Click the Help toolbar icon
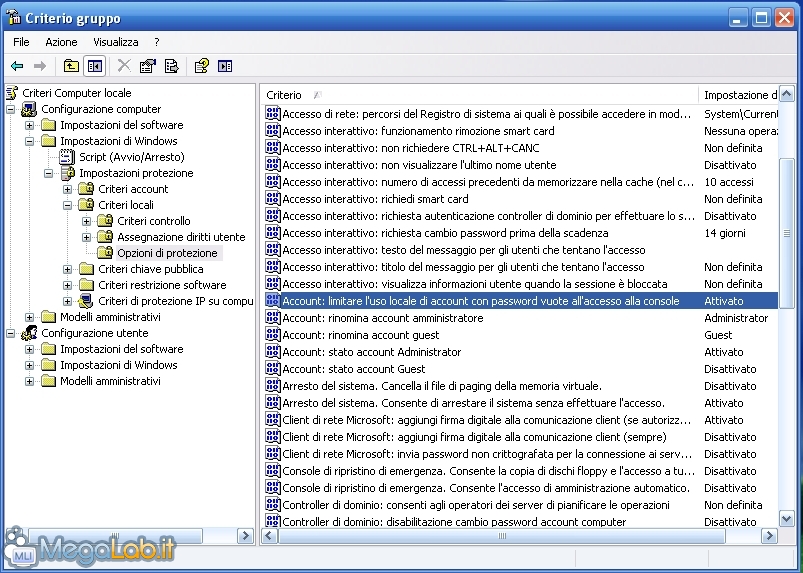This screenshot has height=573, width=803. [x=201, y=66]
